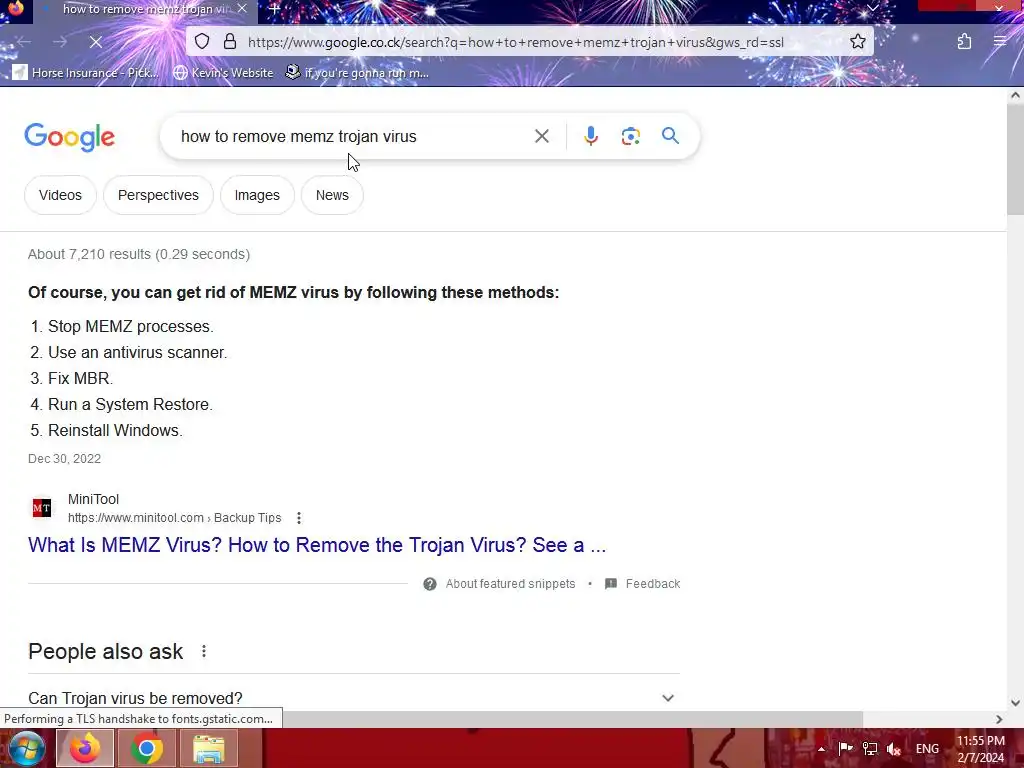The width and height of the screenshot is (1024, 768).
Task: Select the Perspectives filter chip
Action: click(158, 195)
